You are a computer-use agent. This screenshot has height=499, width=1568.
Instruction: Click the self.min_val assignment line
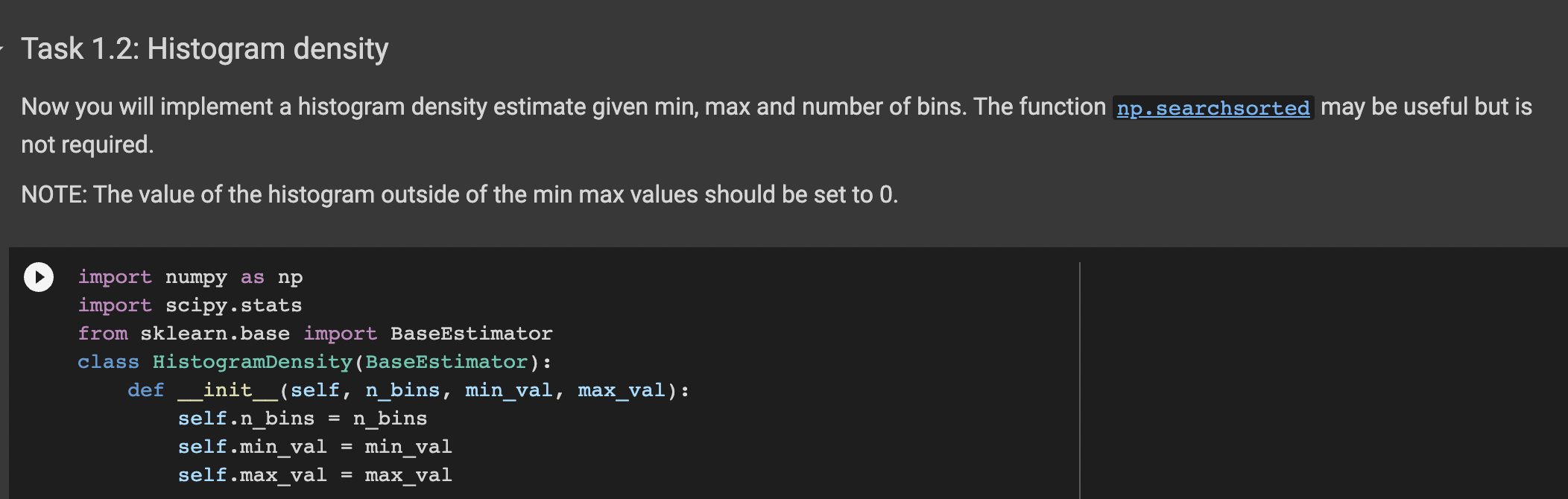tap(313, 446)
